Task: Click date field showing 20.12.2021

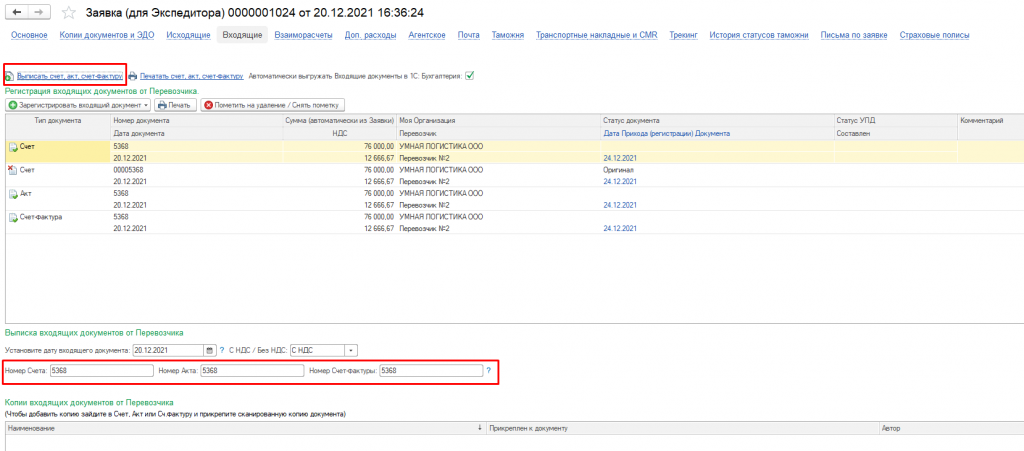Action: (169, 350)
